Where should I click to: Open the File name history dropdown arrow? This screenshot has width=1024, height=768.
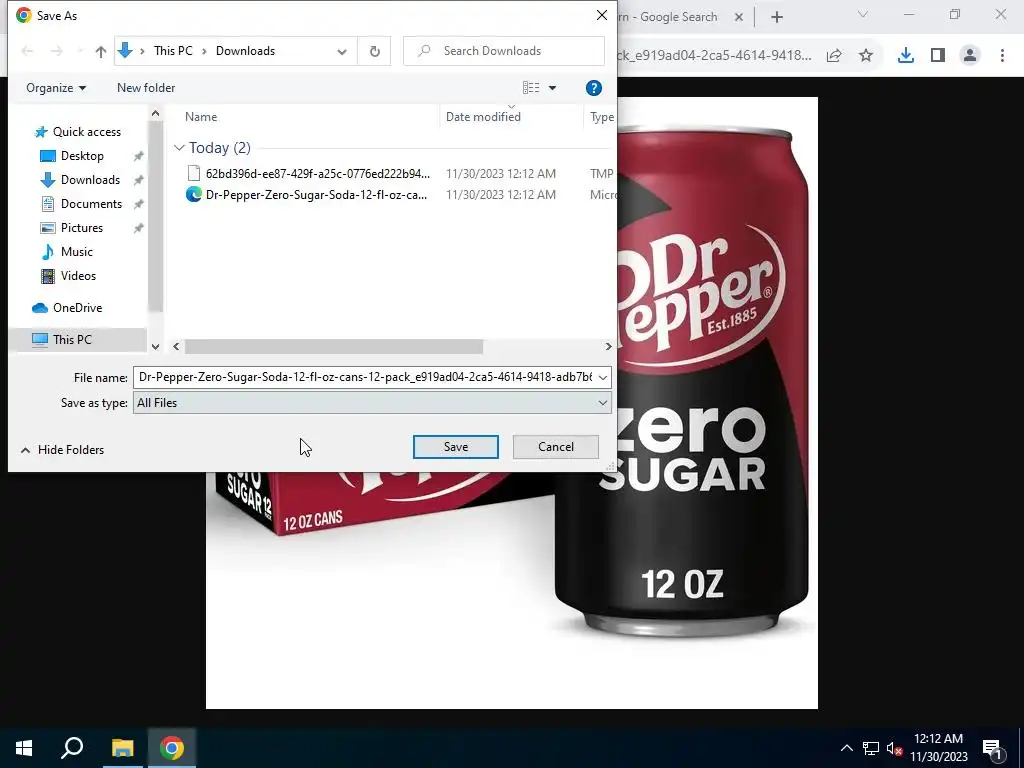point(603,377)
